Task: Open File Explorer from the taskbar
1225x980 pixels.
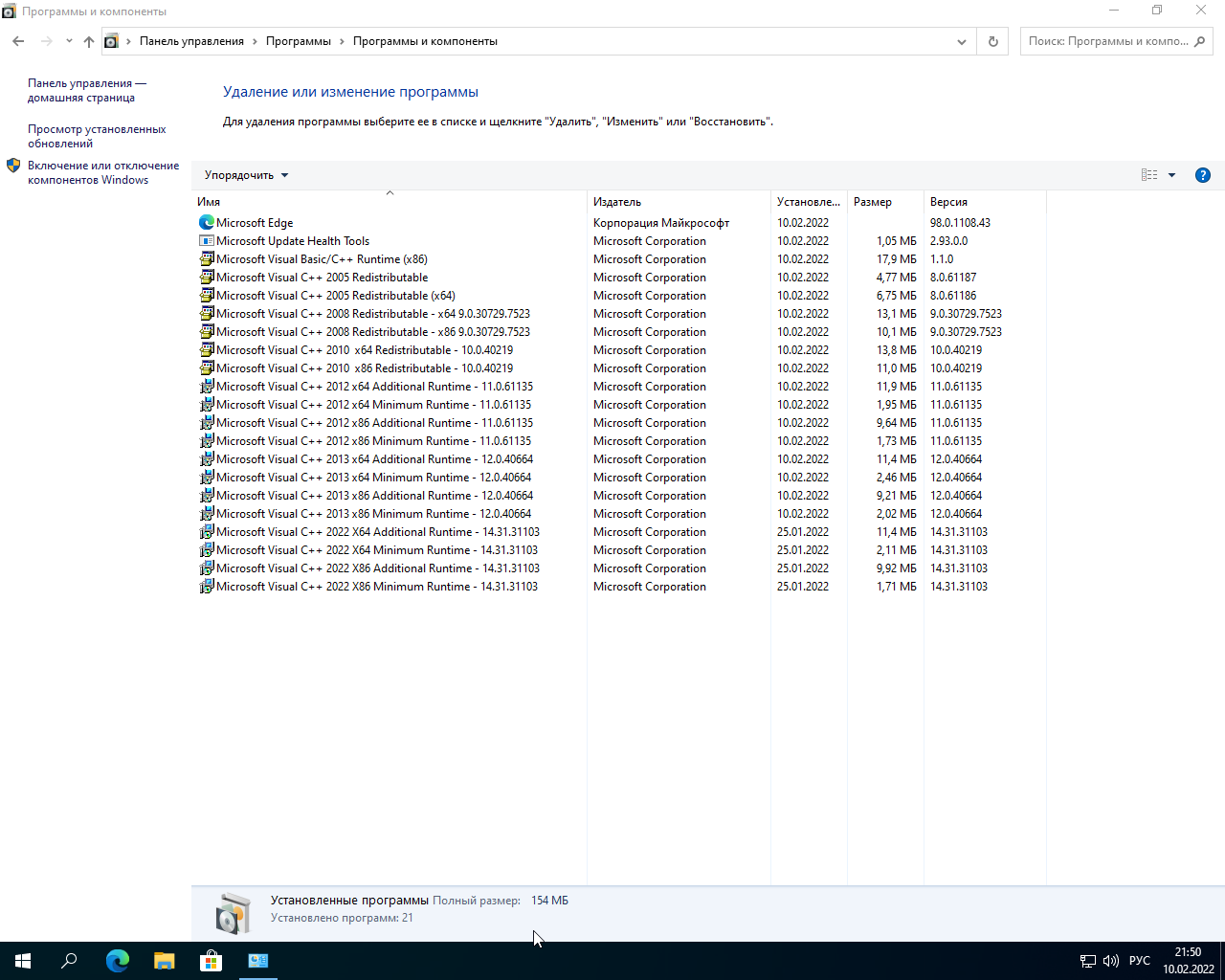Action: tap(165, 961)
